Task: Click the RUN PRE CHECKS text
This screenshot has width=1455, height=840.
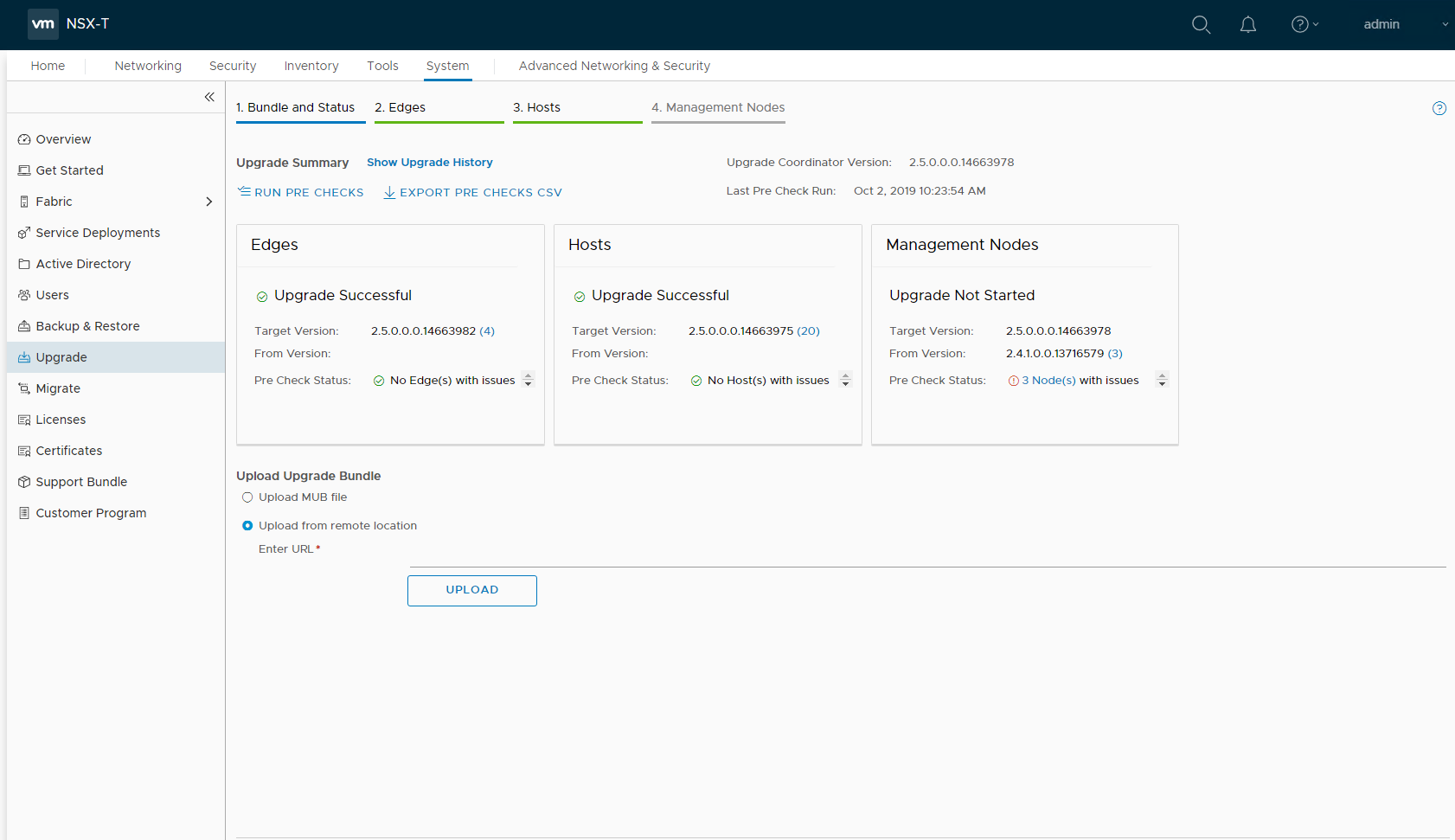Action: coord(309,192)
